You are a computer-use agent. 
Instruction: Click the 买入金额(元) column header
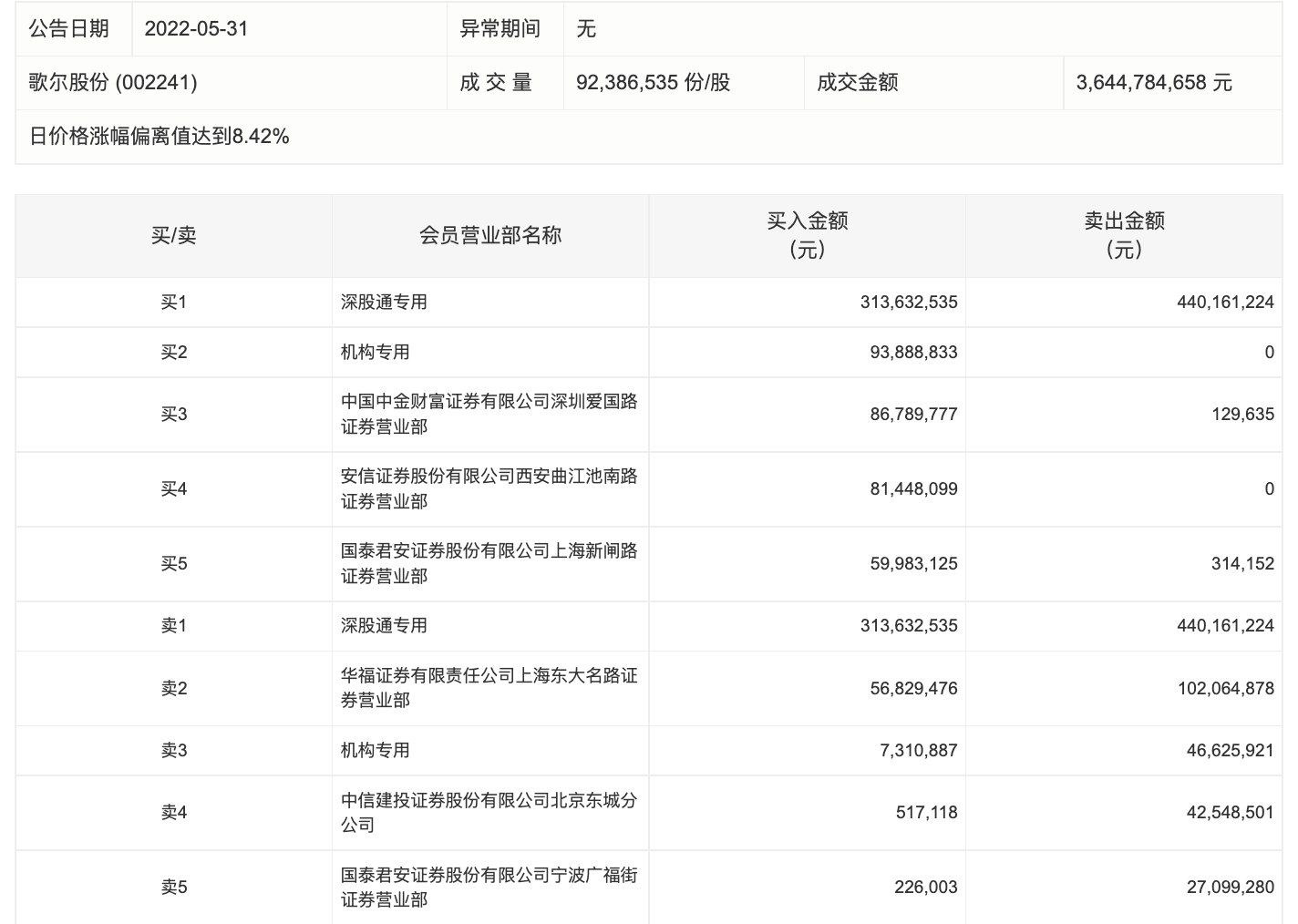point(808,235)
